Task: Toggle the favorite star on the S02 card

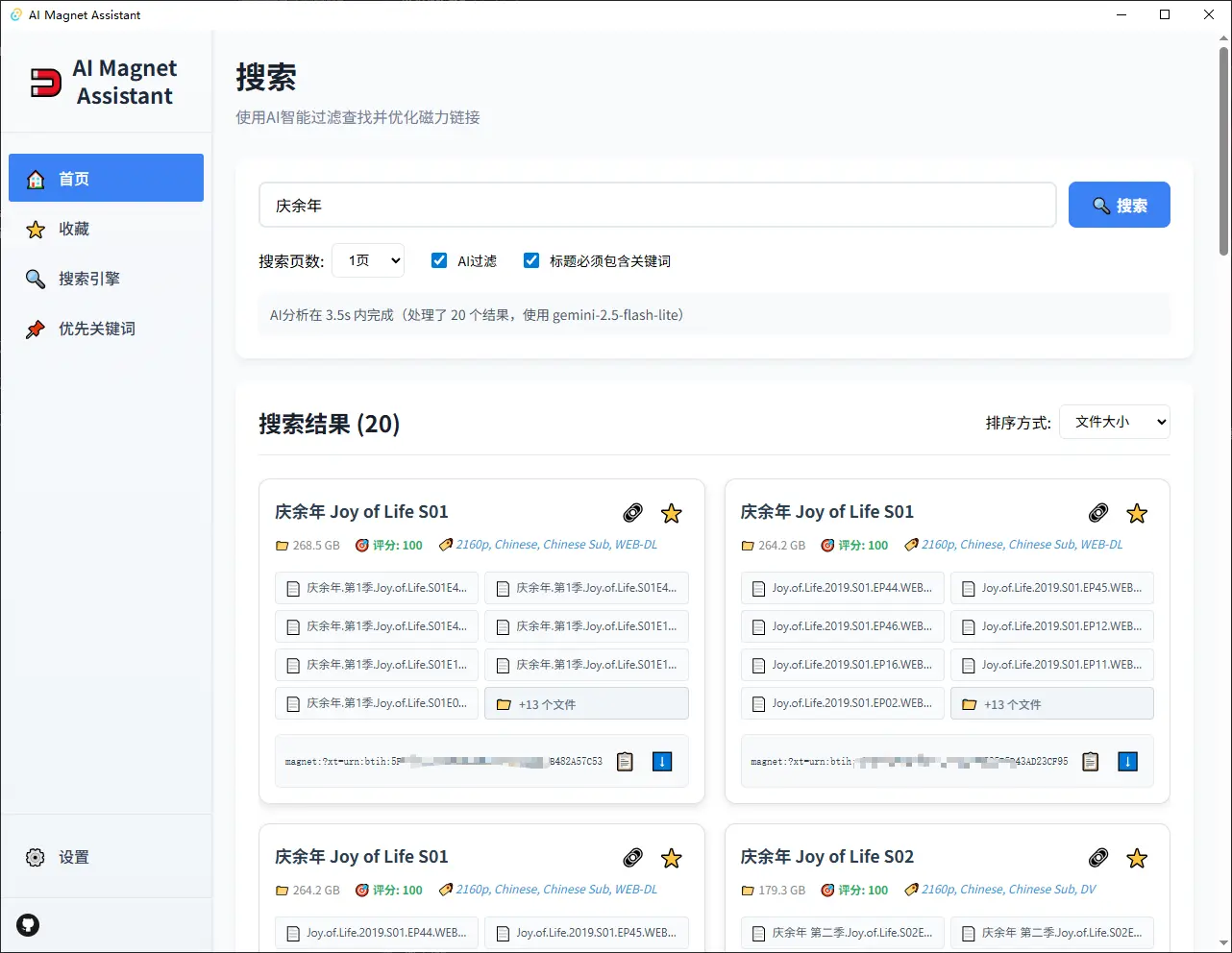Action: (x=1137, y=857)
